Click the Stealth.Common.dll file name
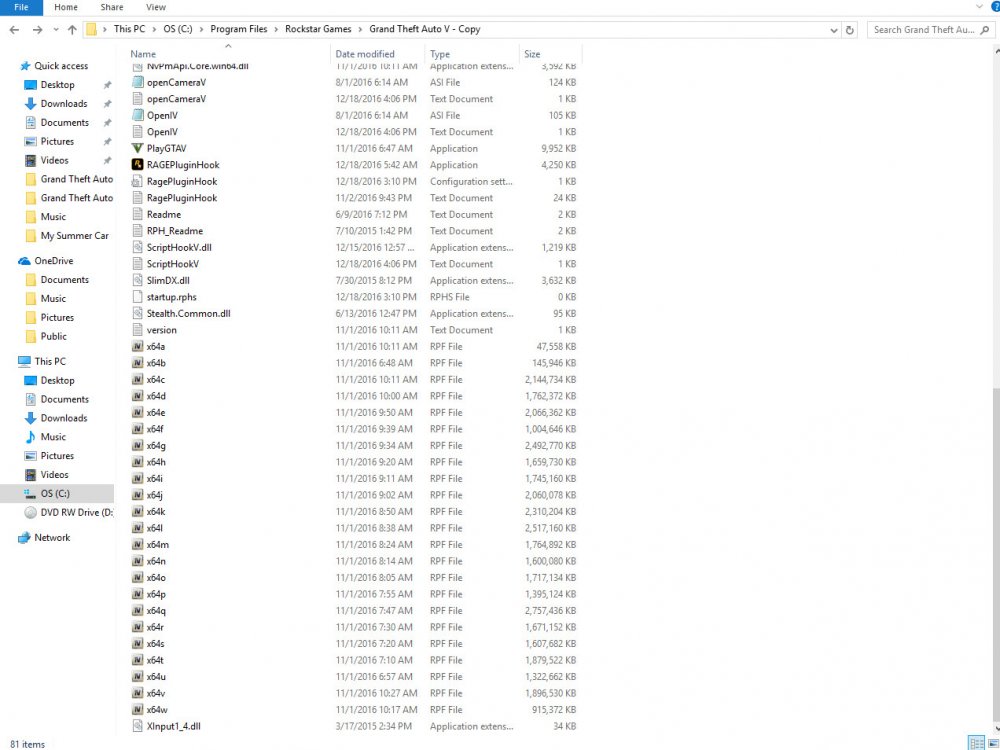Screen dimensions: 1000x750 (188, 313)
